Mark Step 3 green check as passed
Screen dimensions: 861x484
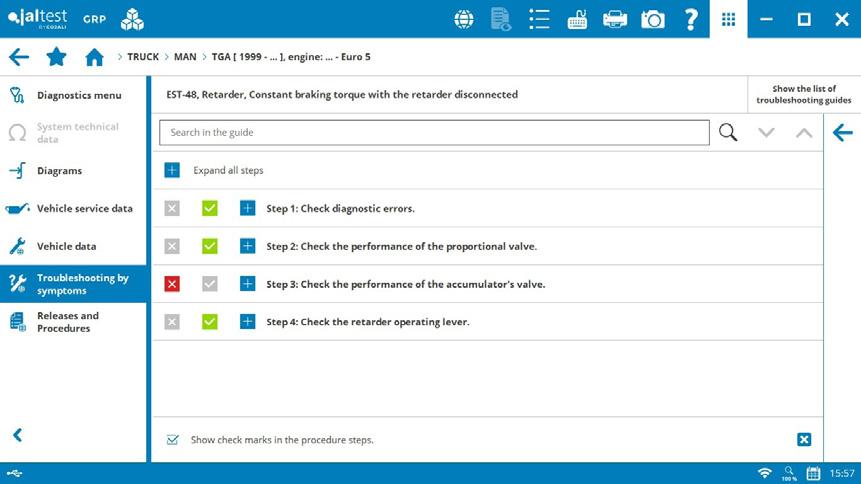point(210,284)
